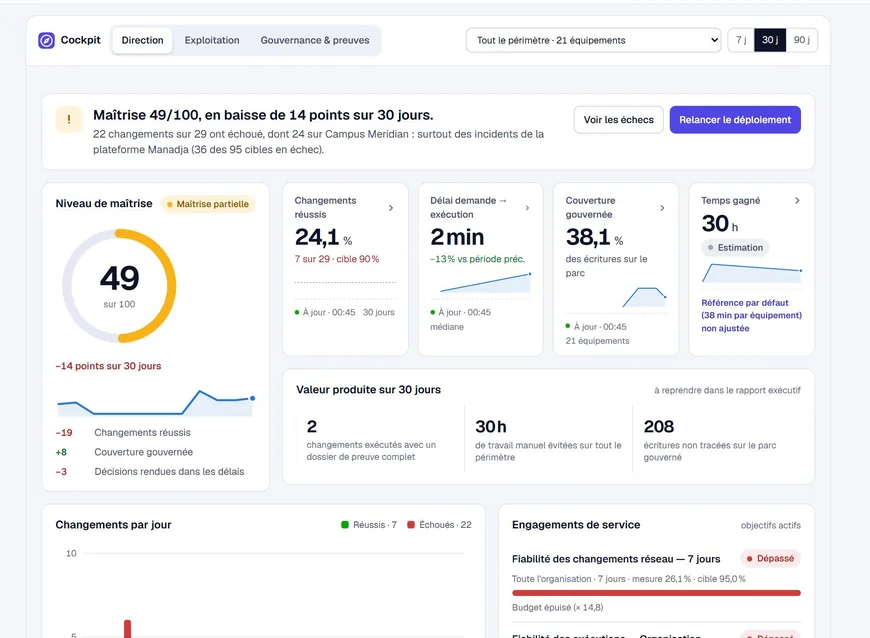Click the "−13 % vs période préc." text
Image resolution: width=870 pixels, height=638 pixels.
click(x=477, y=259)
